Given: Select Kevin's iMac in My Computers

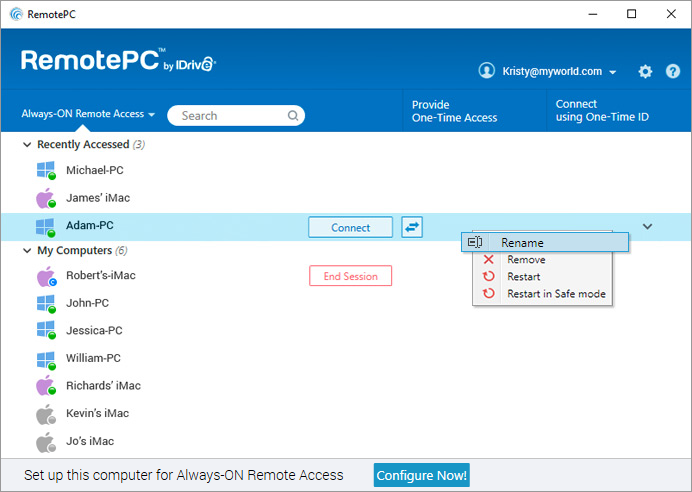Looking at the screenshot, I should [x=98, y=413].
